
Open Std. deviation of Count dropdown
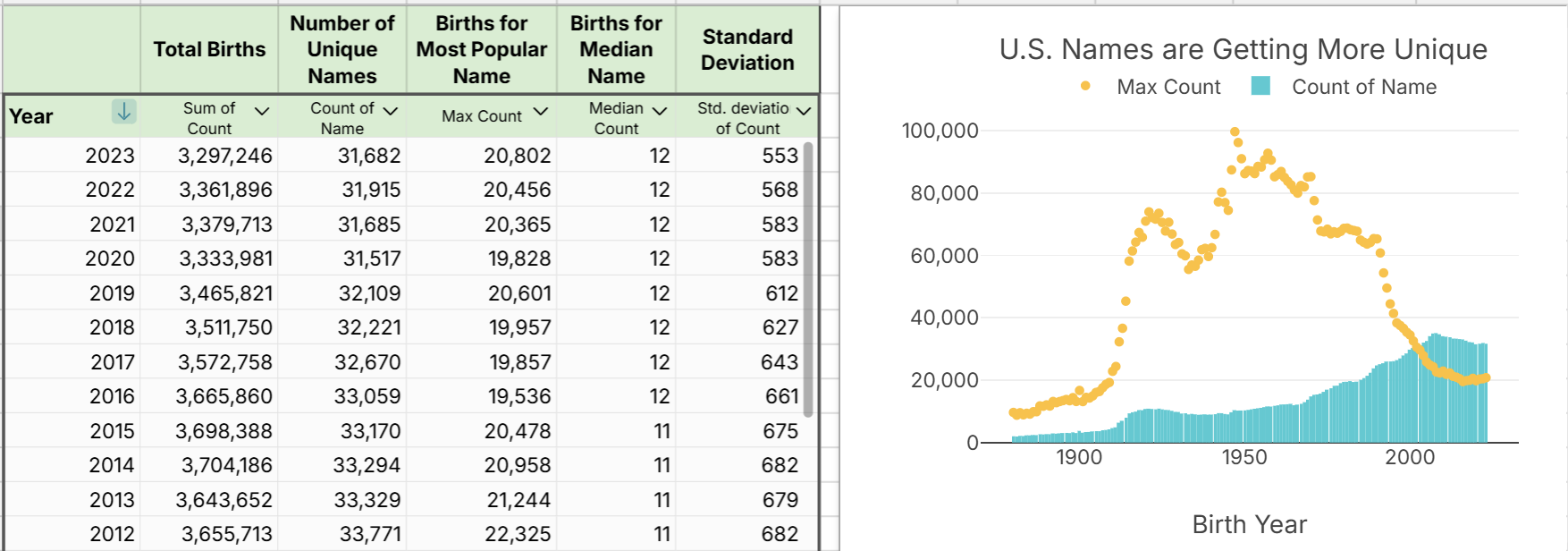click(x=803, y=111)
